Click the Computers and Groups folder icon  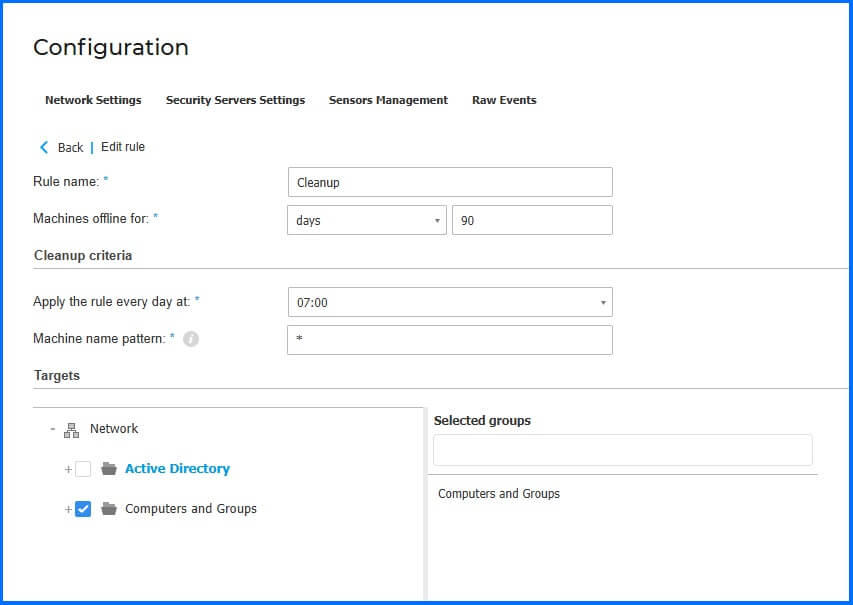click(x=109, y=509)
